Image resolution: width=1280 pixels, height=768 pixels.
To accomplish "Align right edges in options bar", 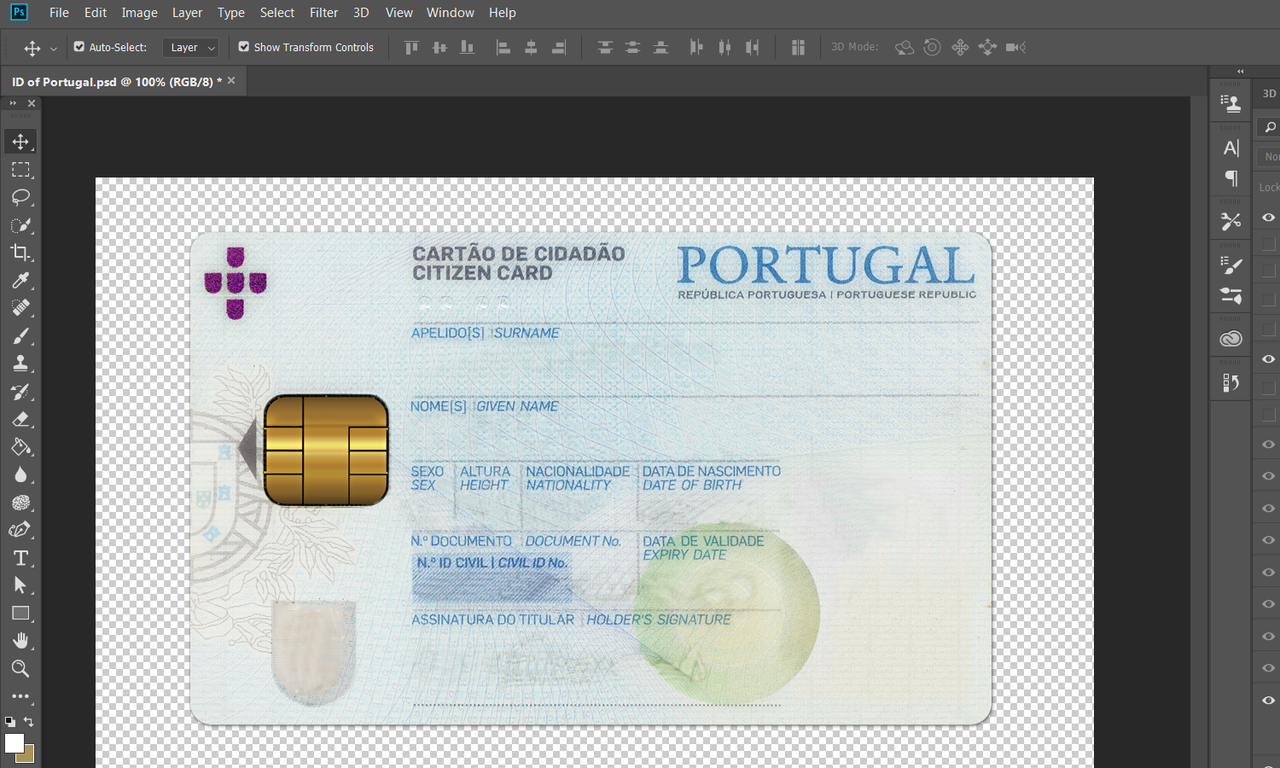I will pos(559,47).
